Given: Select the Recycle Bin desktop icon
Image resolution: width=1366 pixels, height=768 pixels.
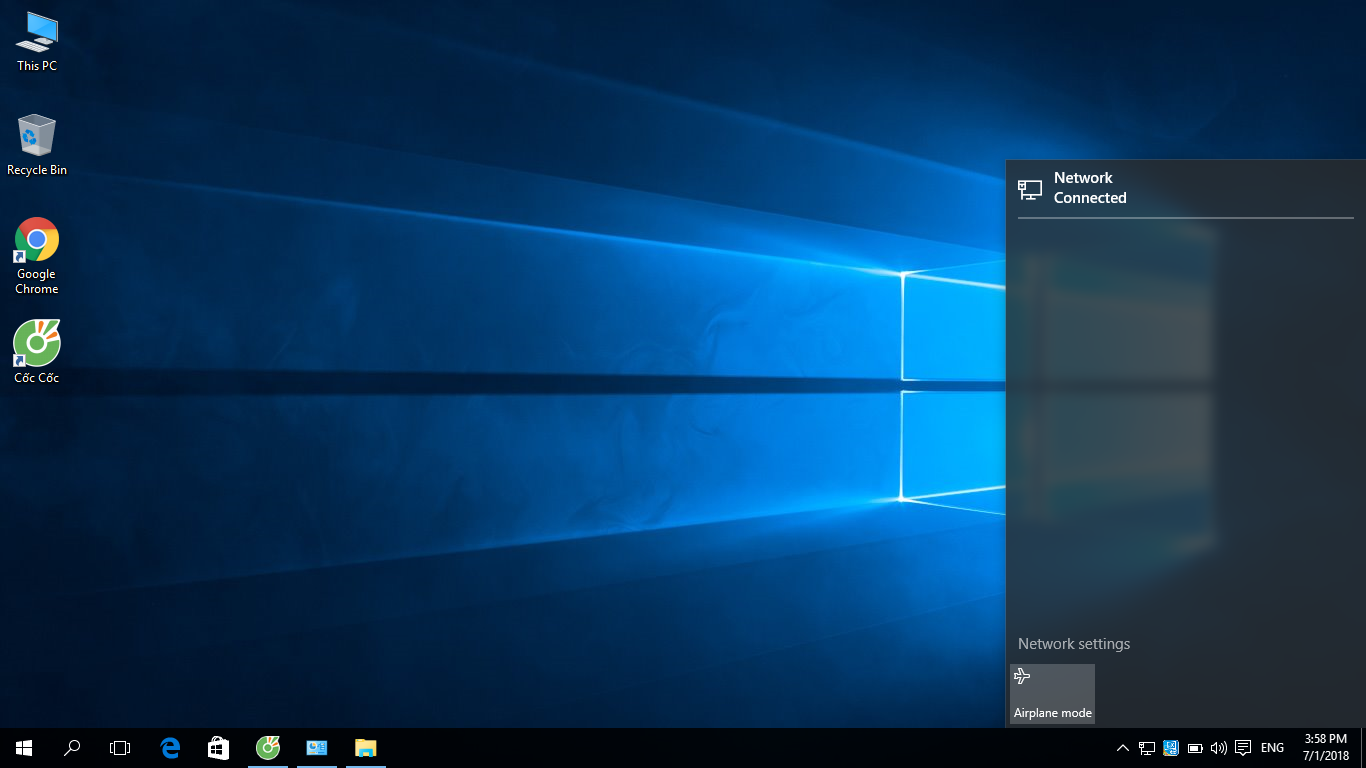Looking at the screenshot, I should point(37,145).
